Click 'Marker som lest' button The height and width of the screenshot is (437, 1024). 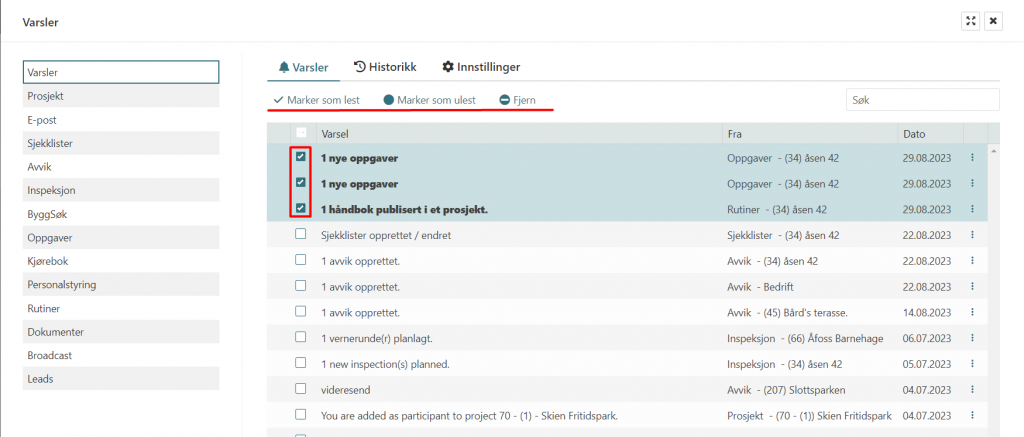316,101
